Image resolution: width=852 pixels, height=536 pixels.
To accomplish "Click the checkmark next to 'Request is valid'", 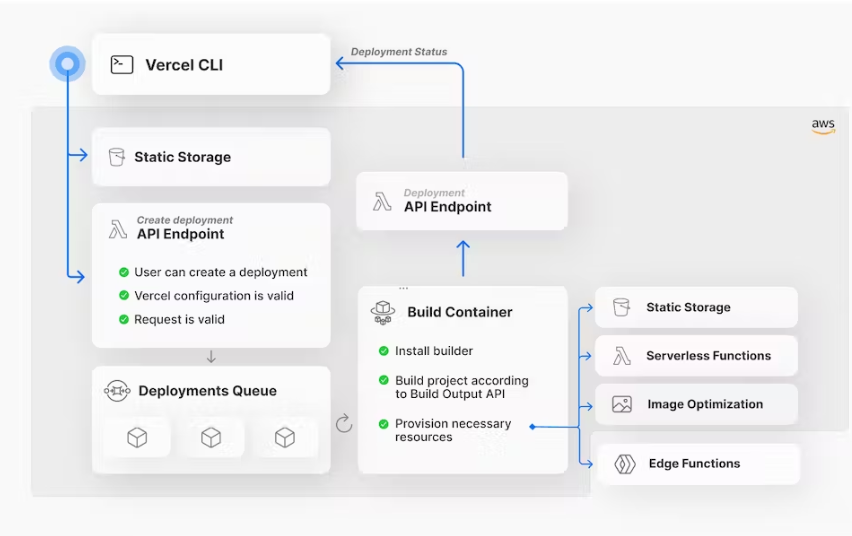I will [124, 320].
